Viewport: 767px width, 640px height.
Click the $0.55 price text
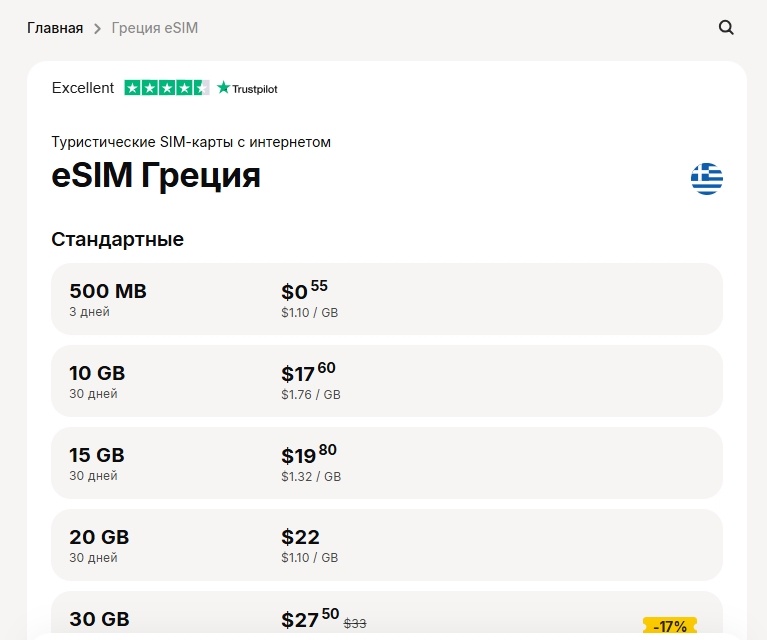(x=304, y=290)
